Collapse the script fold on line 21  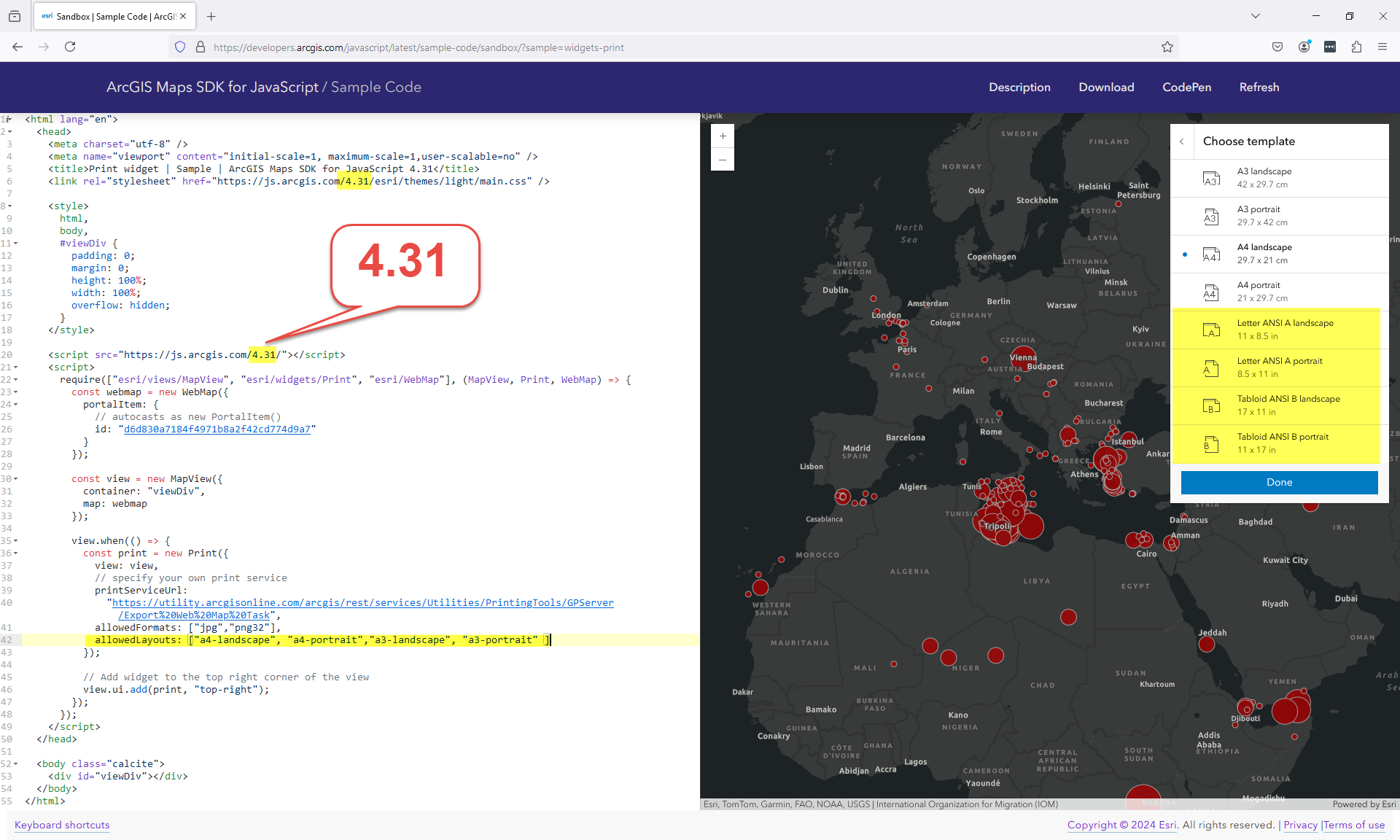click(x=15, y=367)
